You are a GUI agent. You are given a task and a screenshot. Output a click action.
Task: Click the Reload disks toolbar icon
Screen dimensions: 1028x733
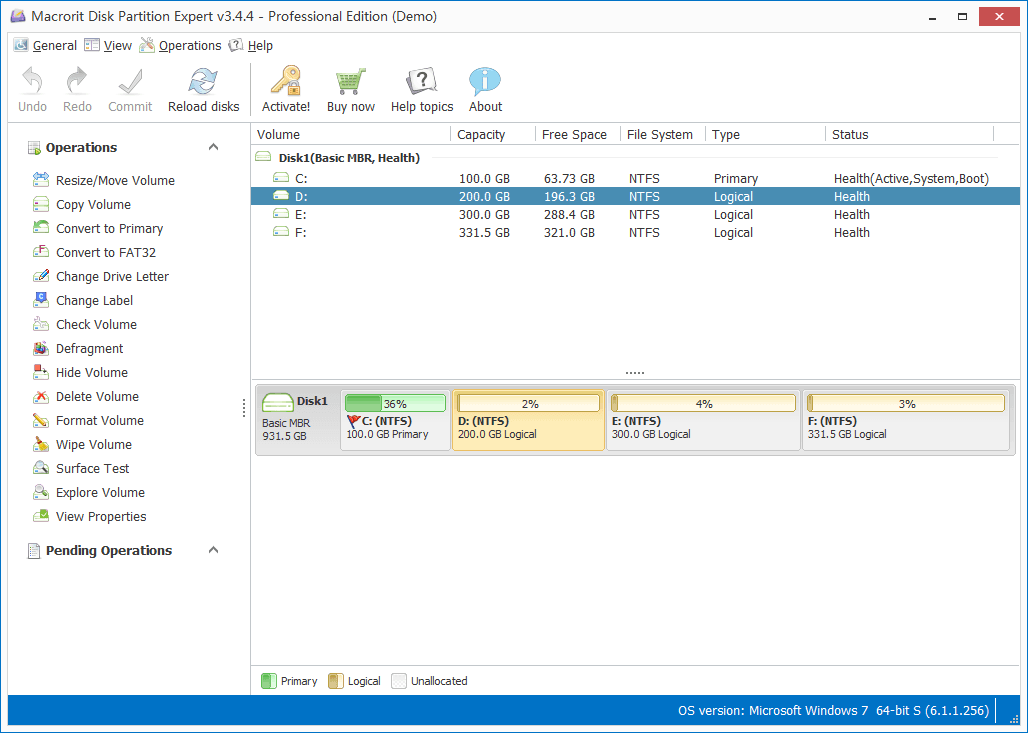pyautogui.click(x=203, y=82)
